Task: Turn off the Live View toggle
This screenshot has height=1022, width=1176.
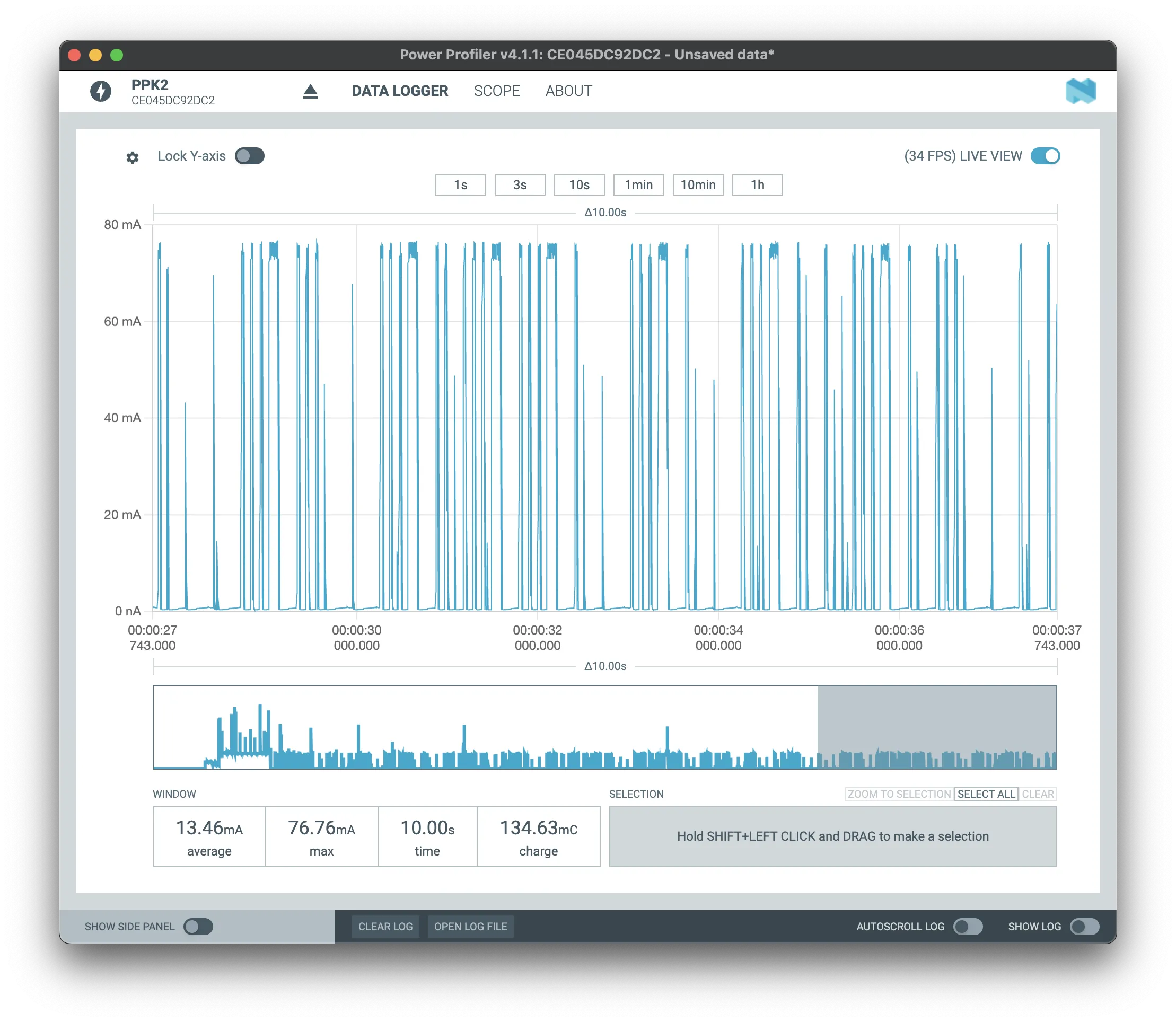Action: pyautogui.click(x=1045, y=156)
